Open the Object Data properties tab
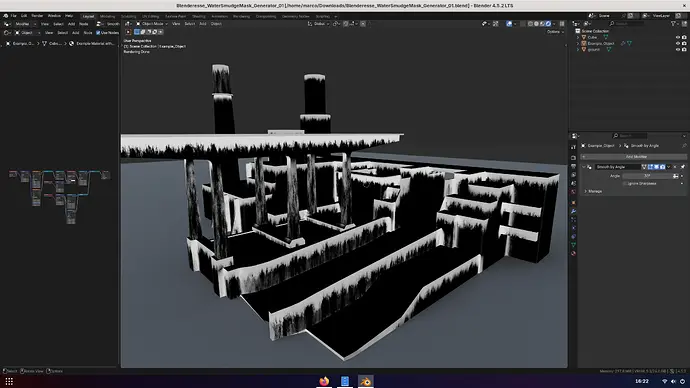Viewport: 690px width, 388px height. (x=573, y=245)
